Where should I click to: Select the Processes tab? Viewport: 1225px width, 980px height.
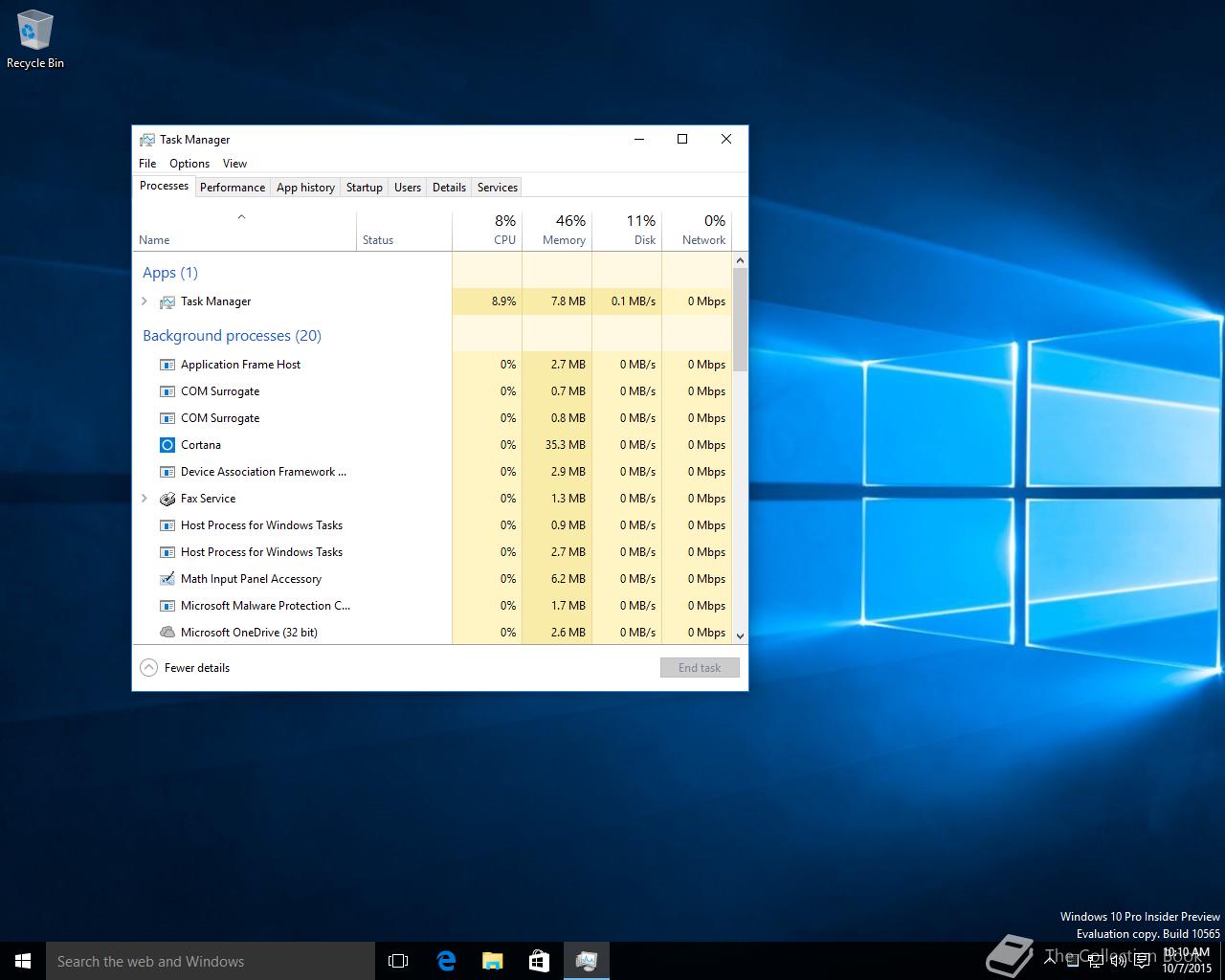[164, 186]
